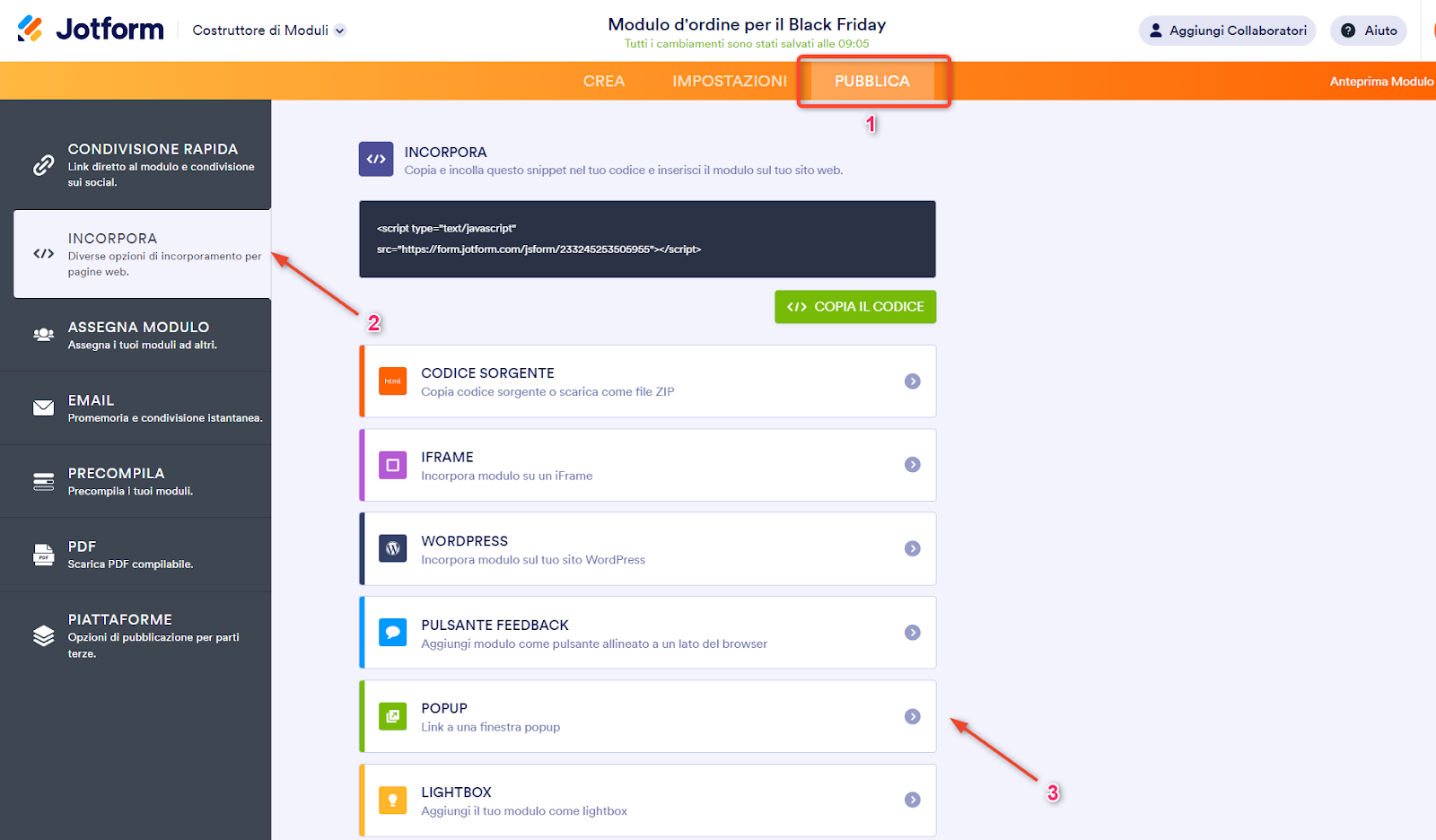Click the Piattaforme layers icon
Screen dimensions: 1436x840
point(43,635)
